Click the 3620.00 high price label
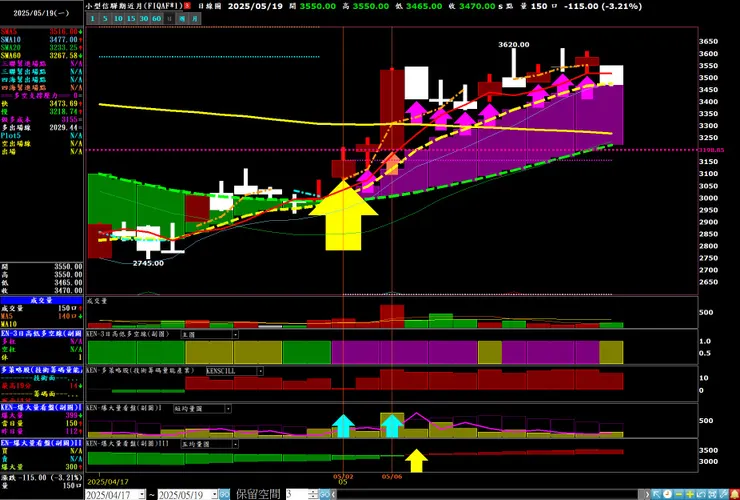Viewport: 740px width, 500px height. click(x=513, y=44)
